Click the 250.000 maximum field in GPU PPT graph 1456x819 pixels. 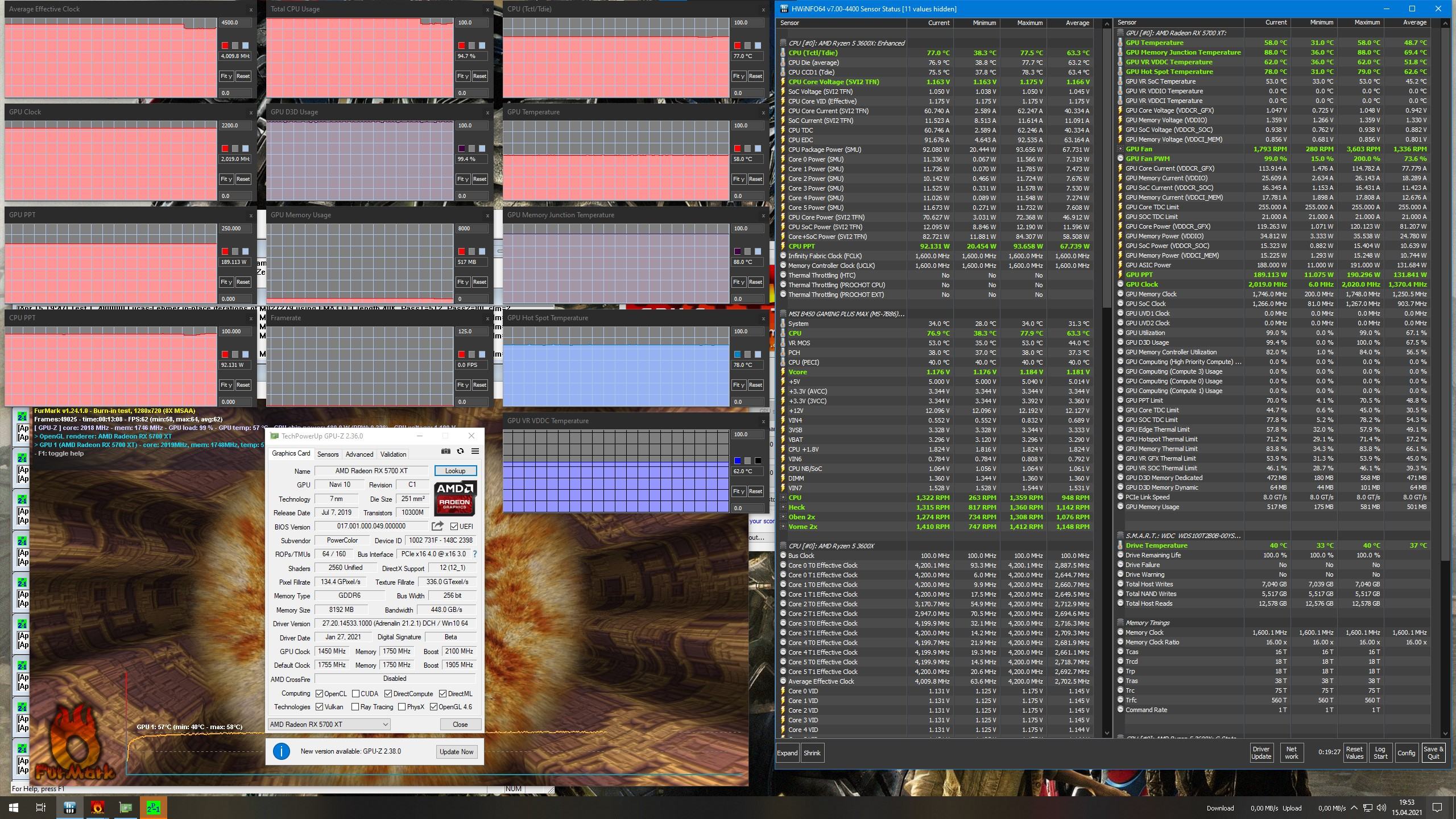coord(235,229)
